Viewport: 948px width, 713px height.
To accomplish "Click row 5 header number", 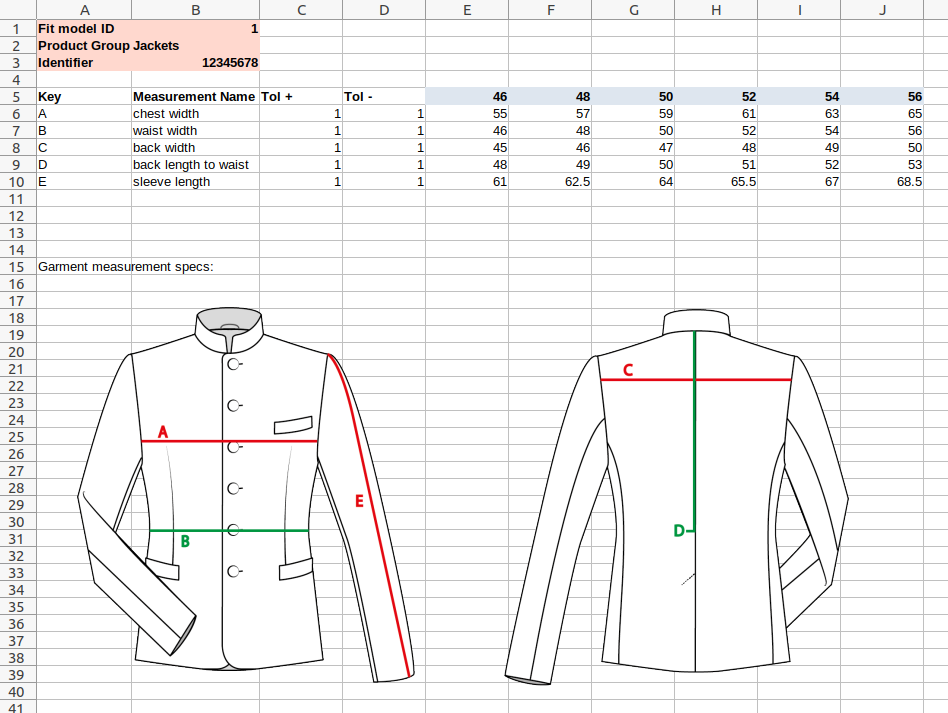I will (16, 97).
